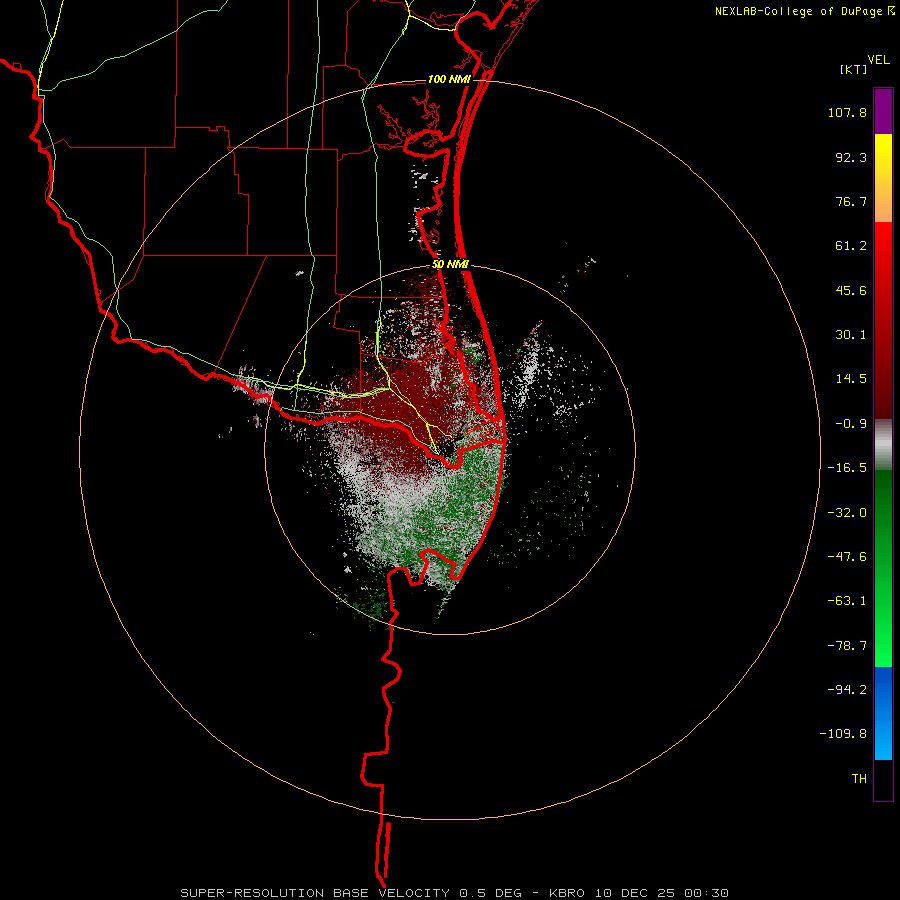Screen dimensions: 900x900
Task: Click the 14.5 velocity scale value
Action: [851, 379]
